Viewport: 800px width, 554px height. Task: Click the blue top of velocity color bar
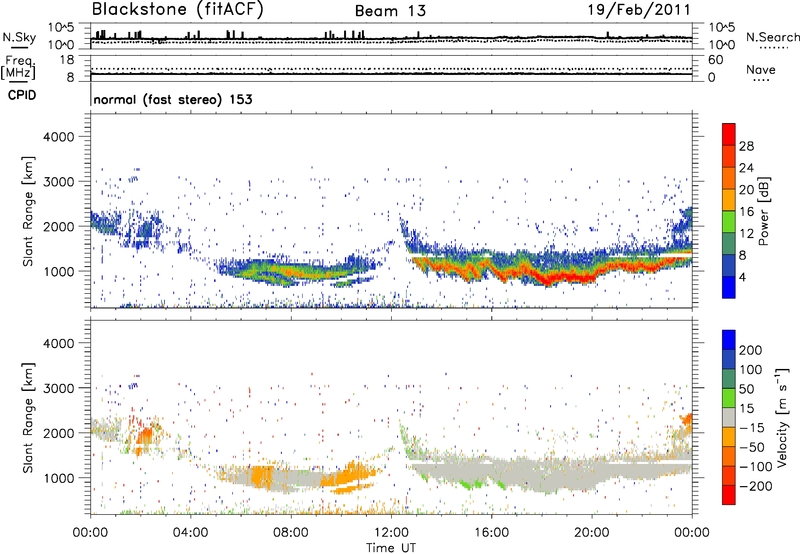point(729,340)
